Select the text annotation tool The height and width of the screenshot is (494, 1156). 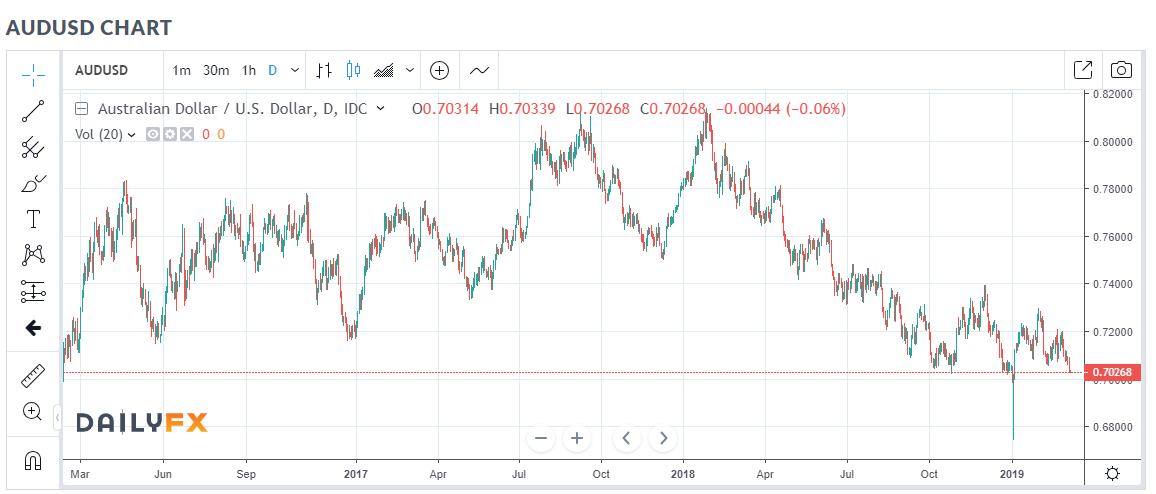click(x=33, y=219)
